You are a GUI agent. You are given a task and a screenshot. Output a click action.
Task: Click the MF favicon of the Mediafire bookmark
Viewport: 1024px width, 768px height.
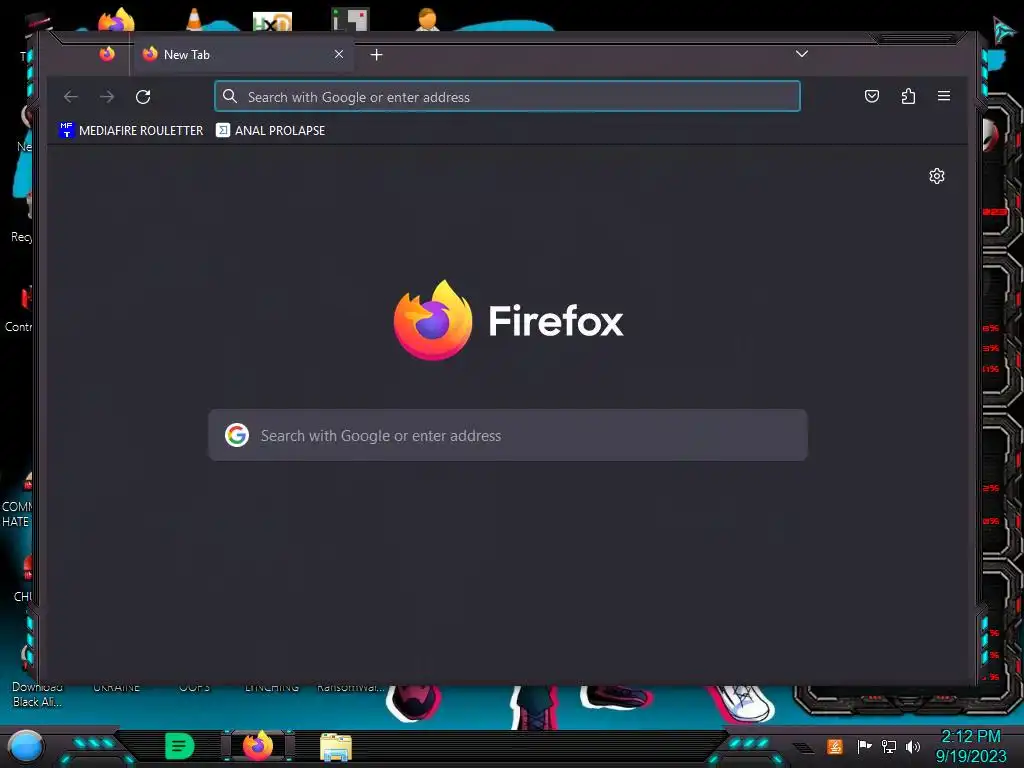tap(67, 130)
